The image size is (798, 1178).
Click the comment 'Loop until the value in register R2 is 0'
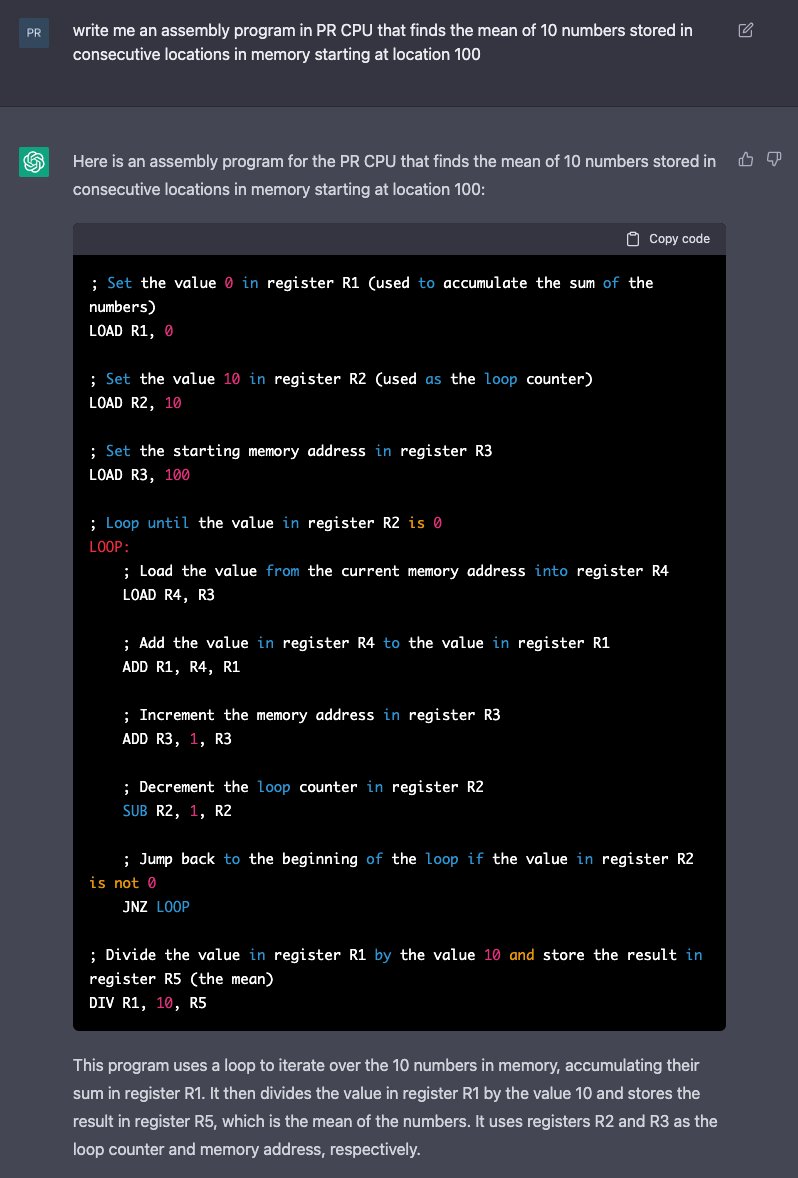click(265, 523)
